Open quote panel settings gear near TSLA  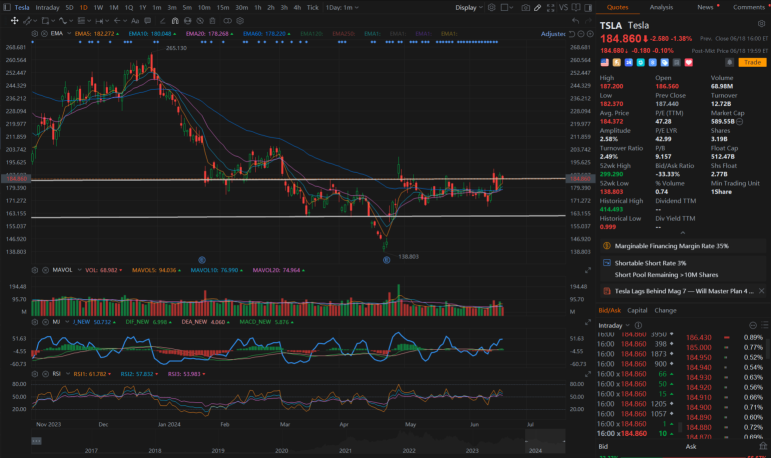761,24
